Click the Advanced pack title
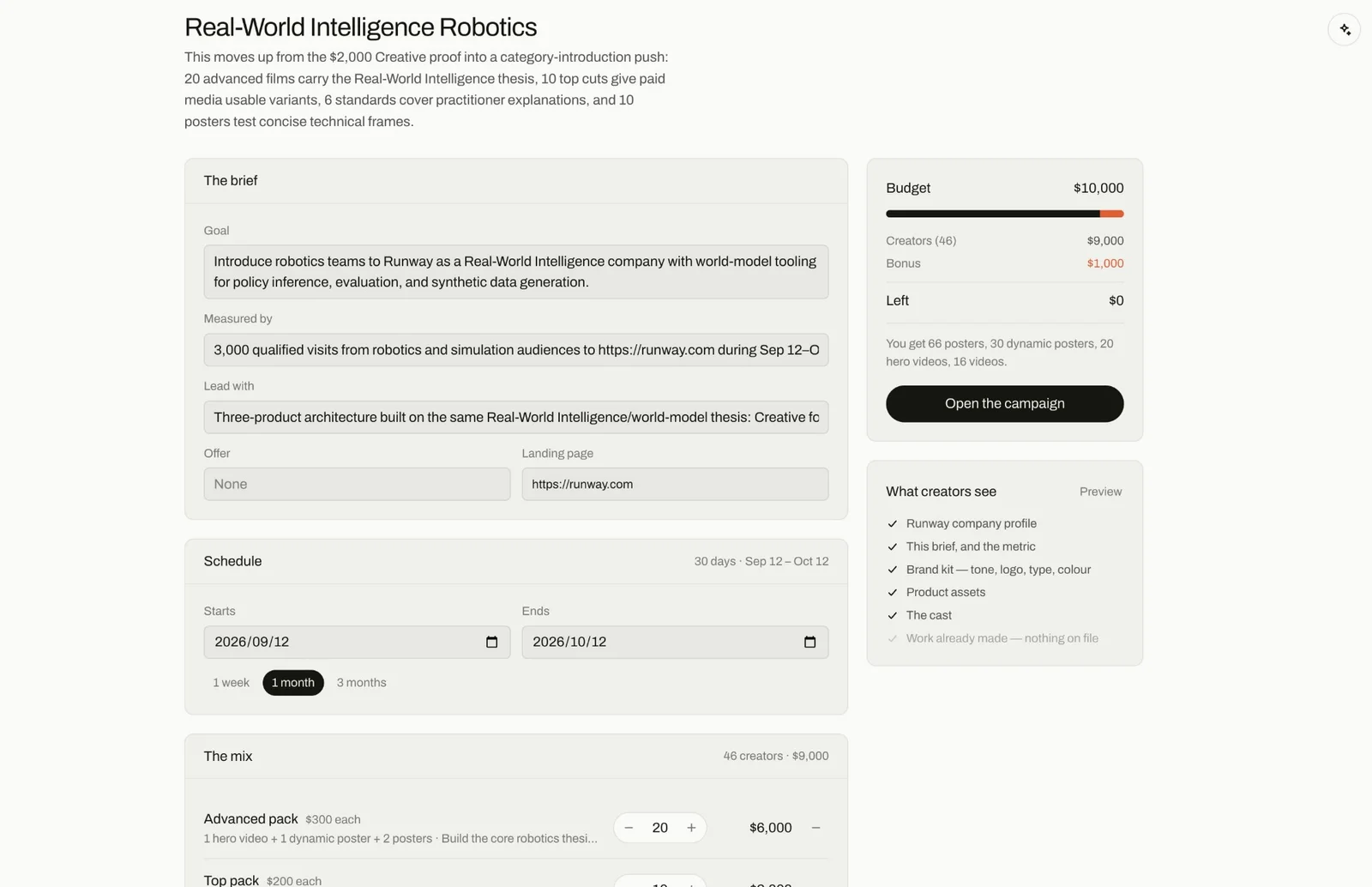Viewport: 1372px width, 887px height. 250,818
